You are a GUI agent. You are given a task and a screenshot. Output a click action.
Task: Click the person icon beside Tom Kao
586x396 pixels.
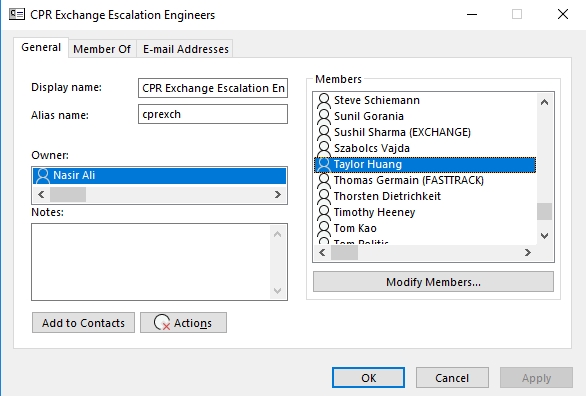(324, 228)
